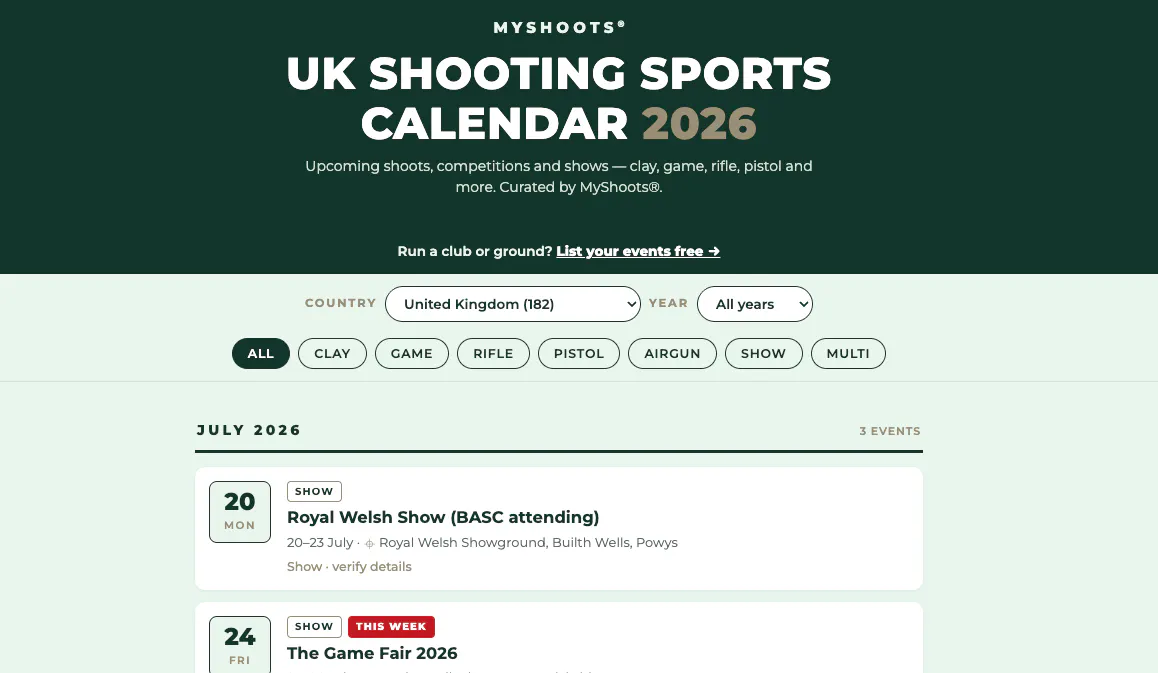Select the ALL filter pill
The image size is (1158, 673).
click(261, 353)
